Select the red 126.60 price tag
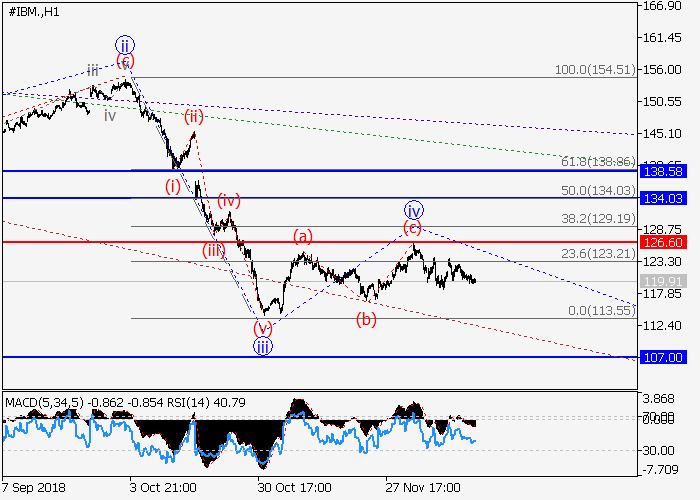Image resolution: width=700 pixels, height=500 pixels. pos(663,242)
